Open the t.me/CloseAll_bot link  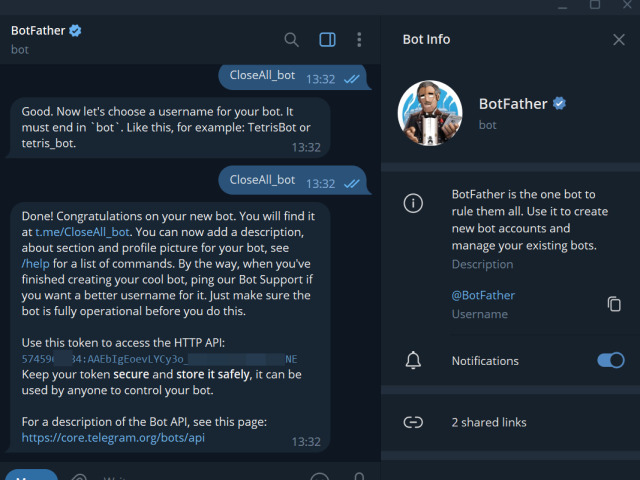click(x=82, y=232)
